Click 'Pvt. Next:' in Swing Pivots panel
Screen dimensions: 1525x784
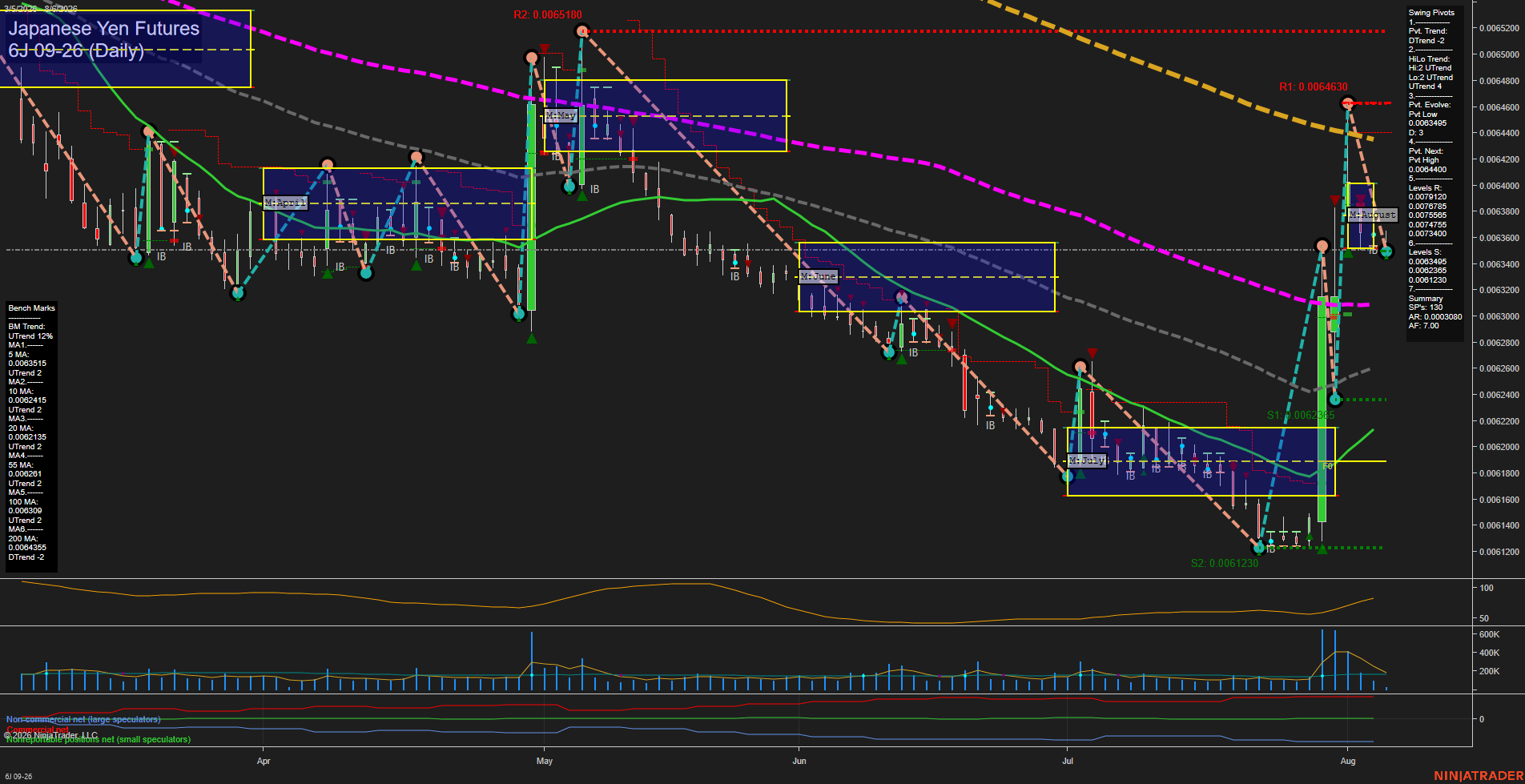[x=1426, y=151]
